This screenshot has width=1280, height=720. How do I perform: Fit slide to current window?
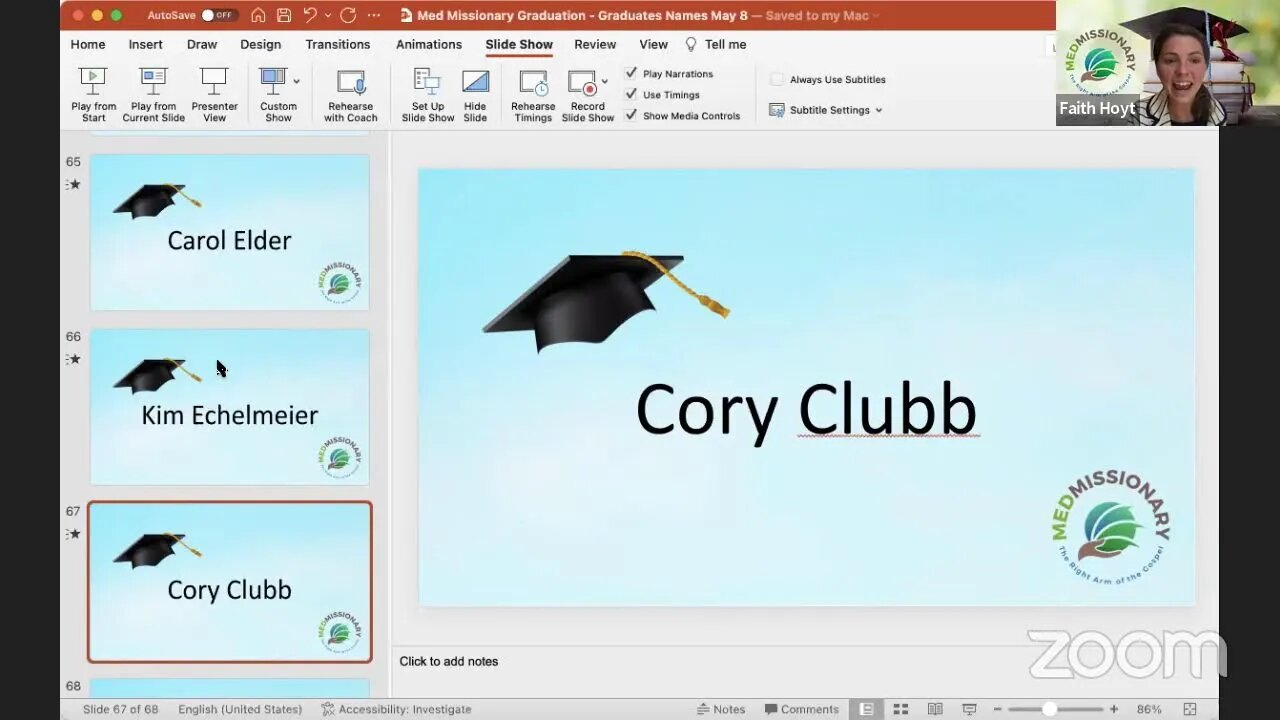(1190, 709)
